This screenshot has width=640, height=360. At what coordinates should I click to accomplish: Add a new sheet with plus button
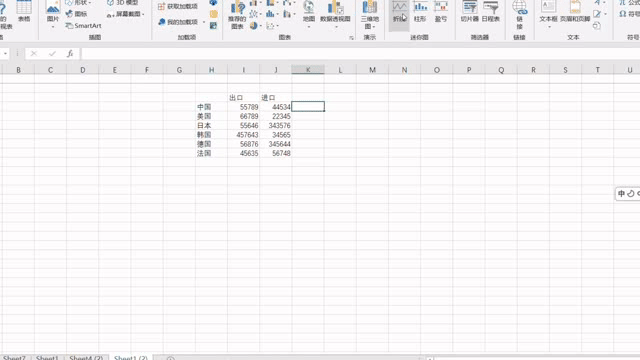pyautogui.click(x=171, y=358)
